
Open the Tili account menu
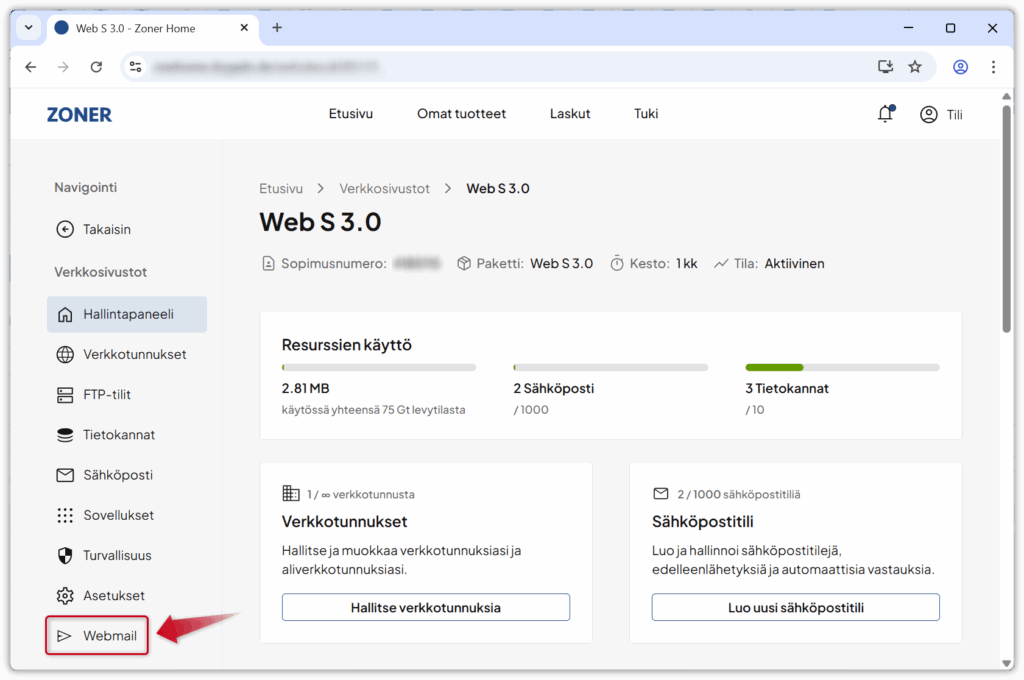click(x=941, y=114)
